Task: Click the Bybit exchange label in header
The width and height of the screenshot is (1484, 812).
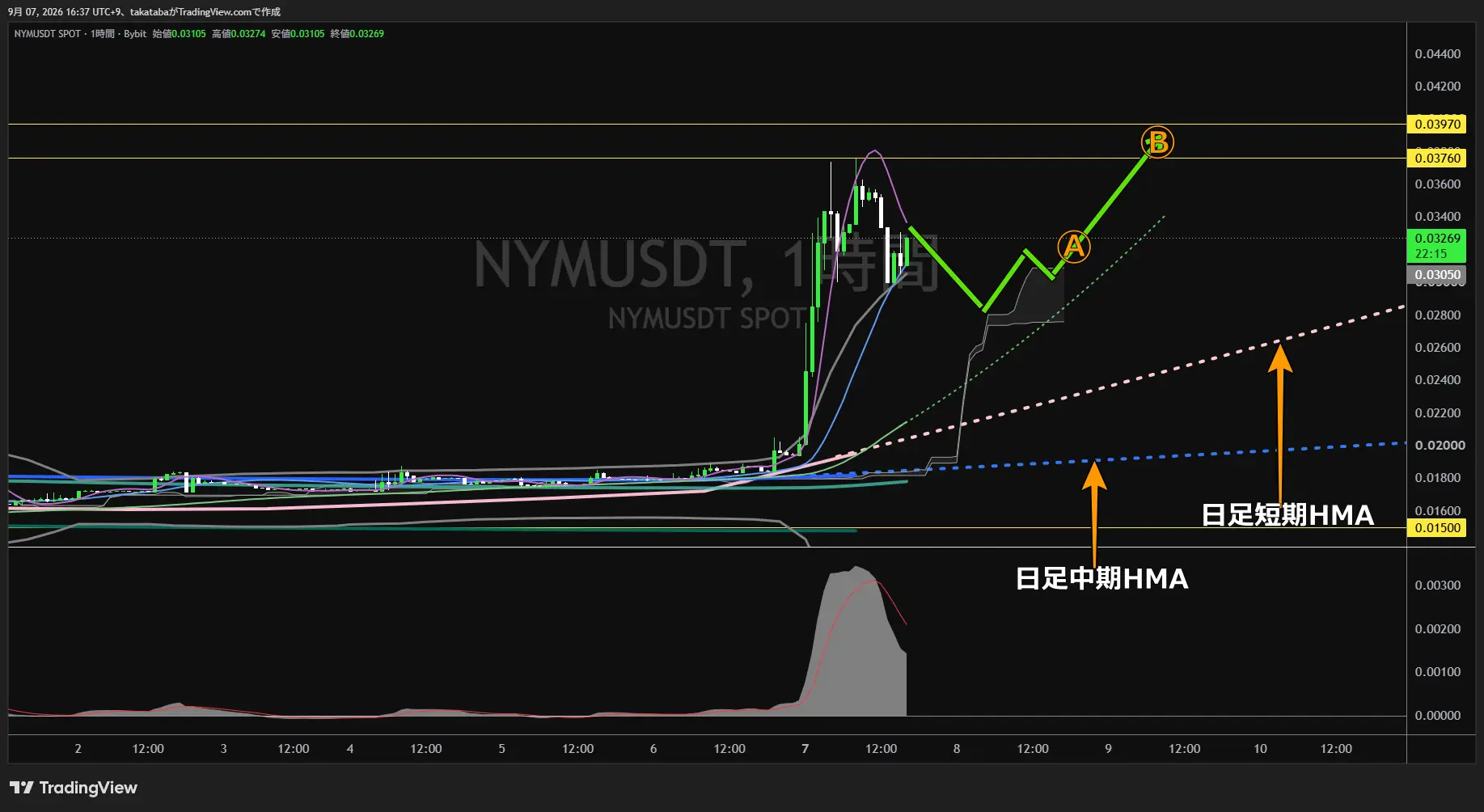Action: click(135, 34)
